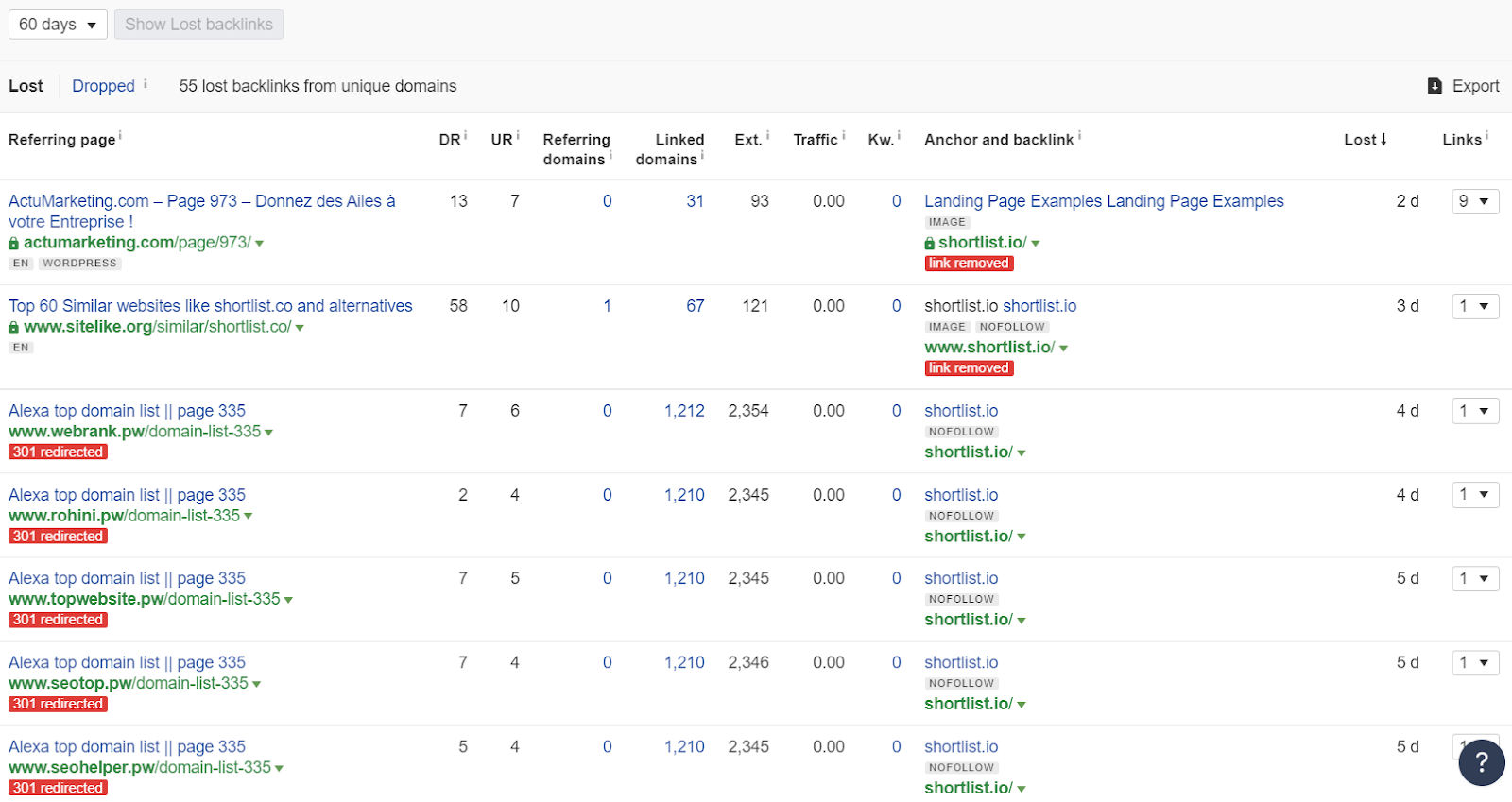Expand caret next to www.sitelike.org URL
Viewport: 1512px width, 802px height.
coord(300,328)
